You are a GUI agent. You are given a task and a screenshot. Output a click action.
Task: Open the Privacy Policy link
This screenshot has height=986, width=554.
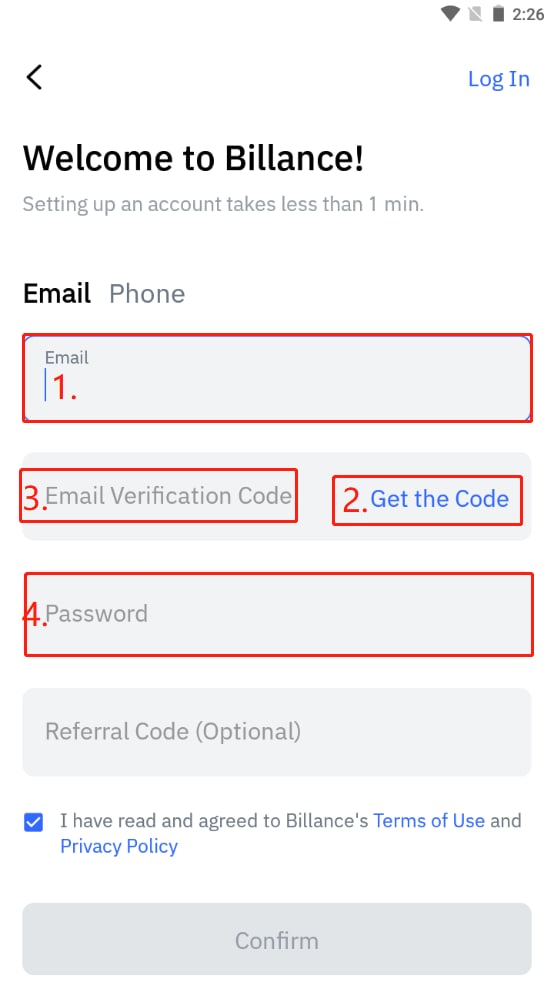coord(119,846)
